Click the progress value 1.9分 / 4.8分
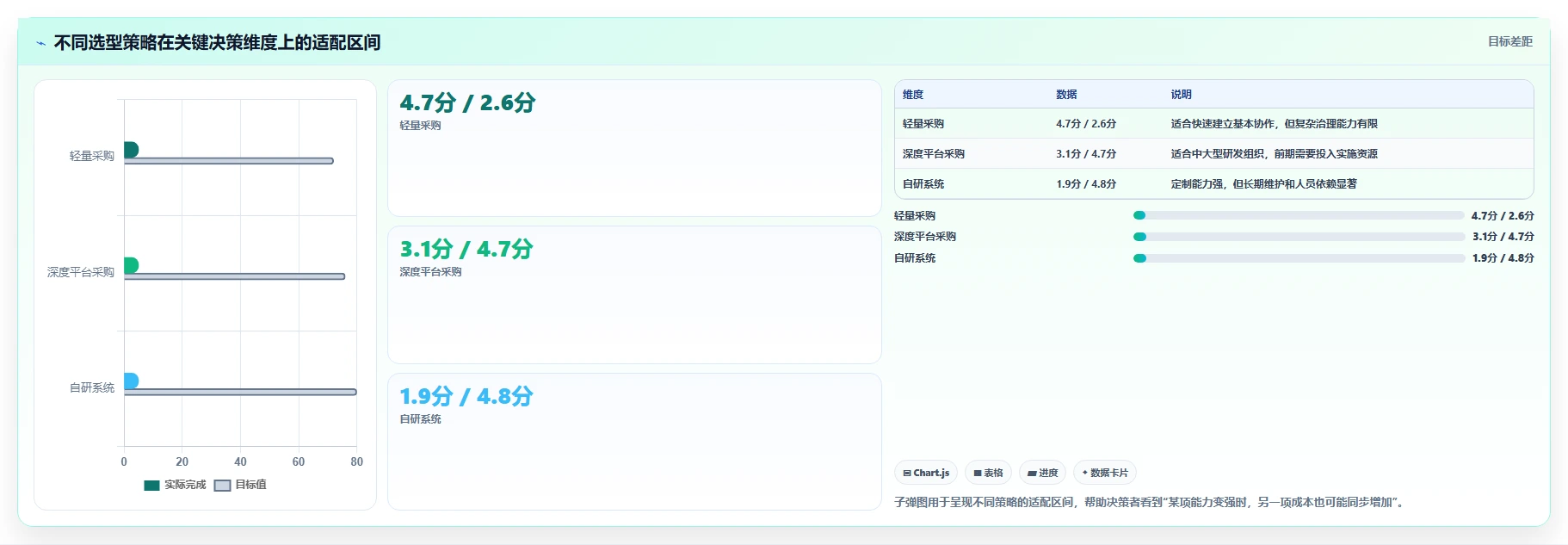 click(1503, 258)
